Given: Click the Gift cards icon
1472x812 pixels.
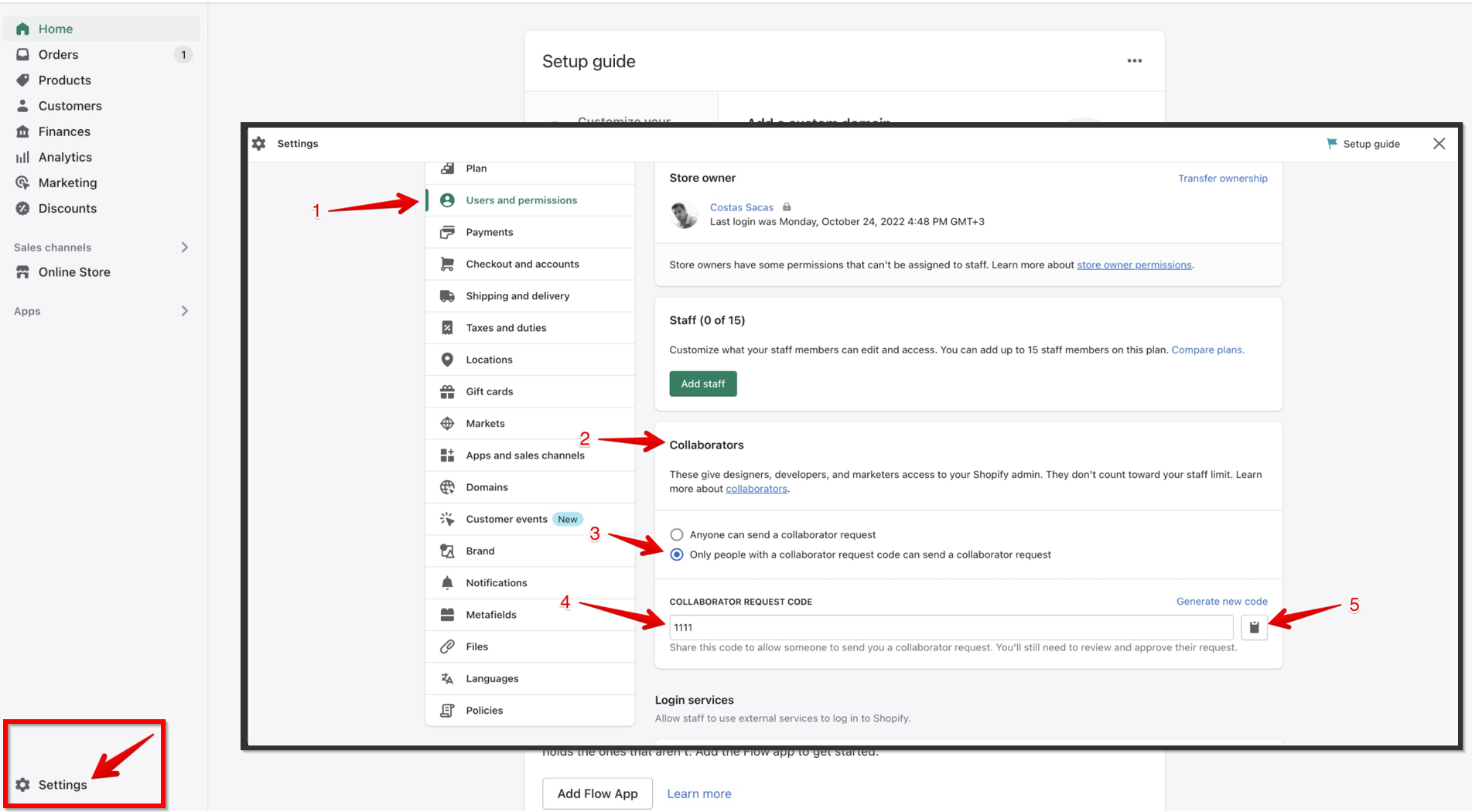Looking at the screenshot, I should pyautogui.click(x=447, y=392).
